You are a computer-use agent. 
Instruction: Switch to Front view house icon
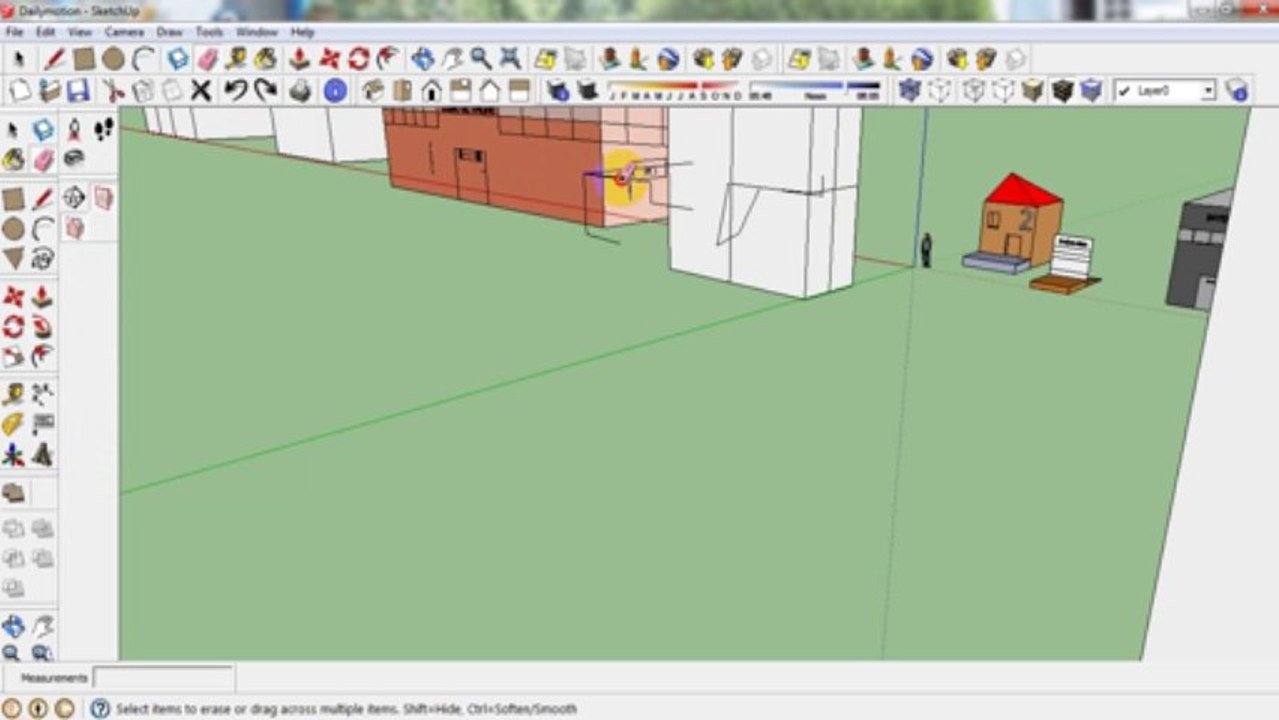tap(431, 91)
